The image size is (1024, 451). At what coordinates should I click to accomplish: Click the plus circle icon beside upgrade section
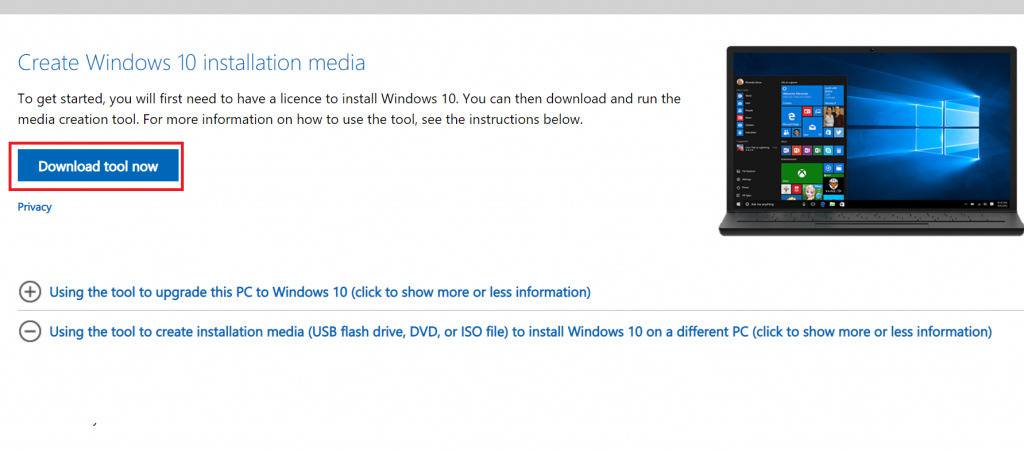(x=31, y=292)
